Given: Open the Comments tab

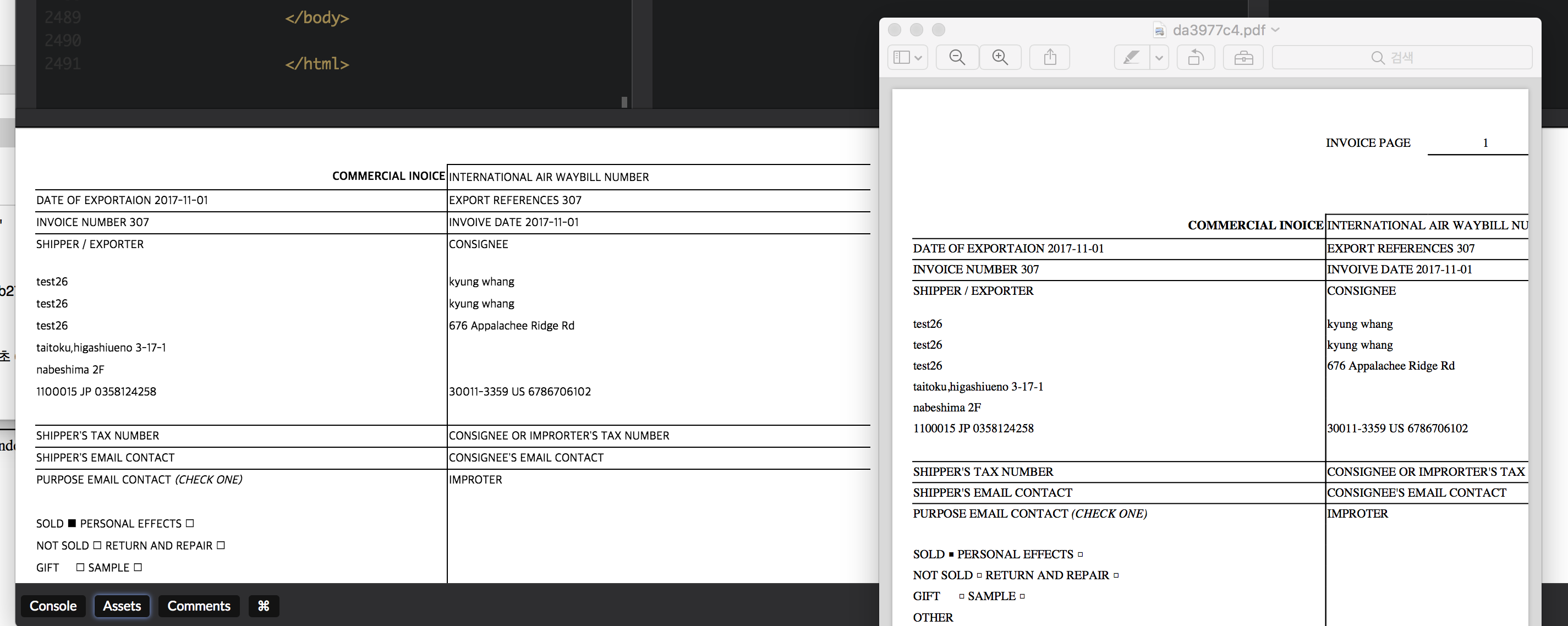Looking at the screenshot, I should [x=199, y=606].
